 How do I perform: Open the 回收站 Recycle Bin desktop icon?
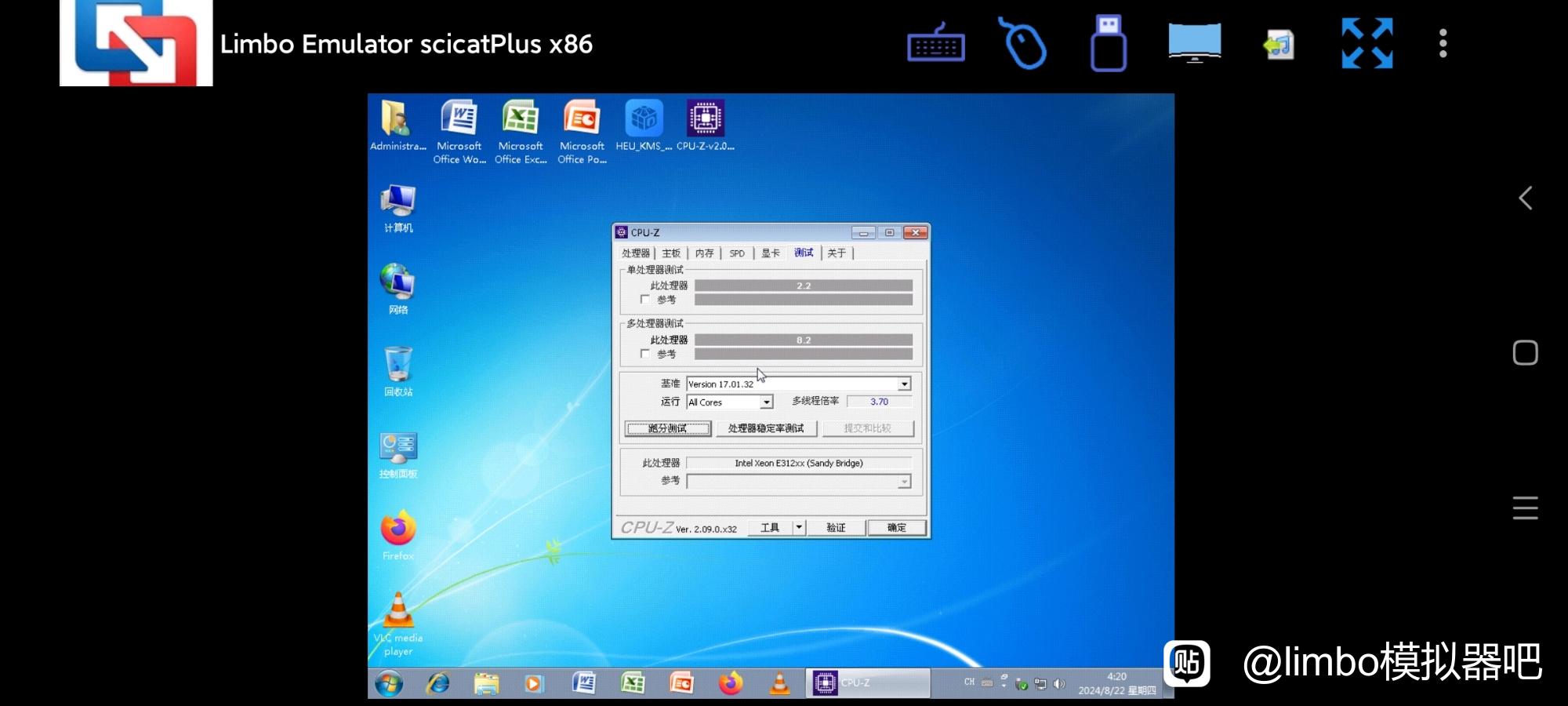coord(398,372)
